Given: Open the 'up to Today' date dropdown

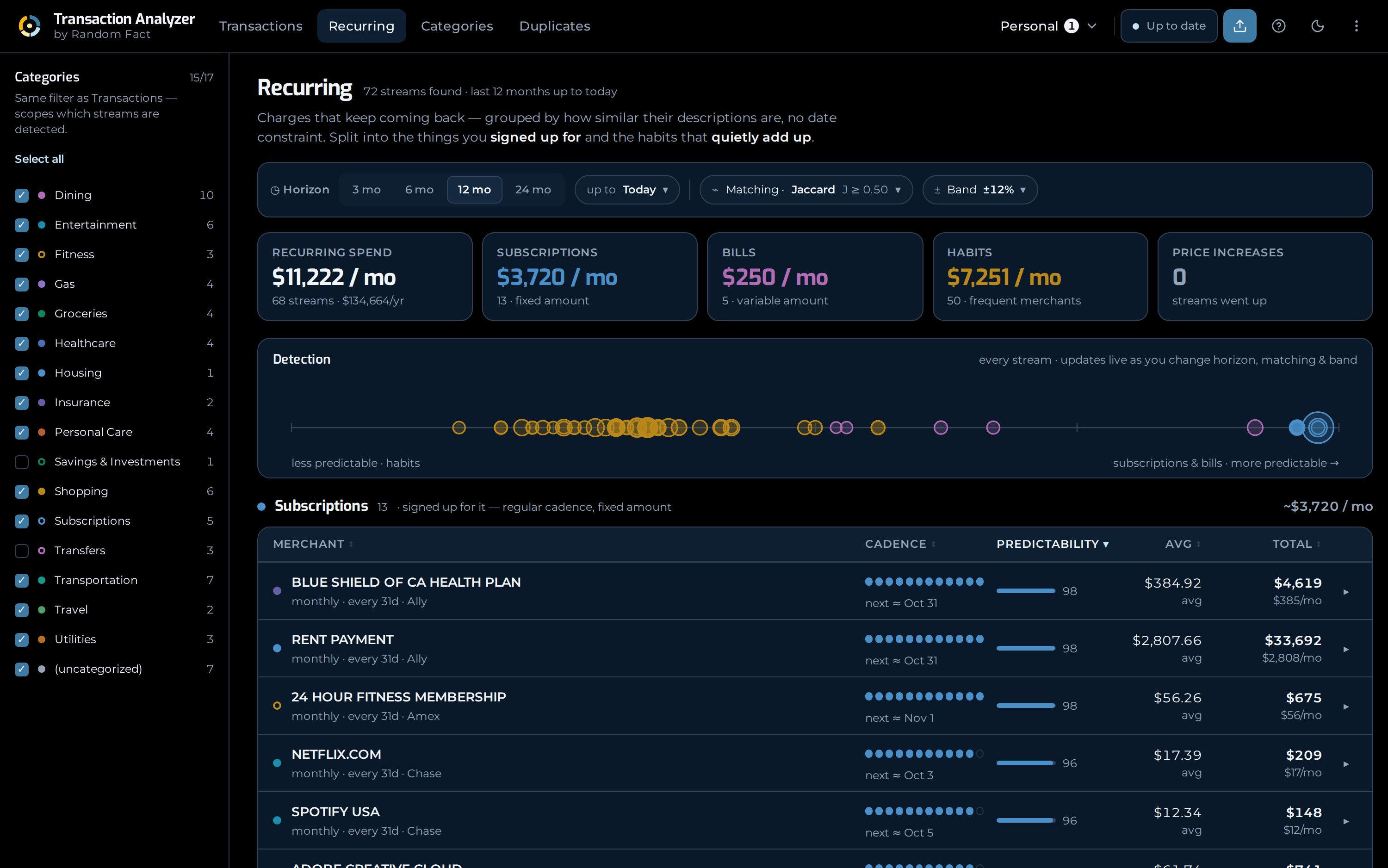Looking at the screenshot, I should 627,189.
